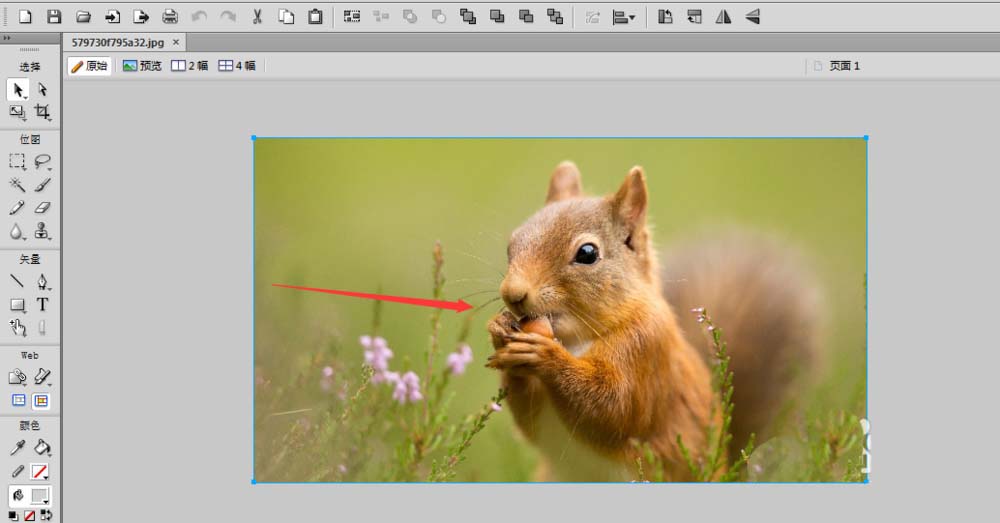This screenshot has height=523, width=1000.
Task: Click the Save icon in toolbar
Action: 55,16
